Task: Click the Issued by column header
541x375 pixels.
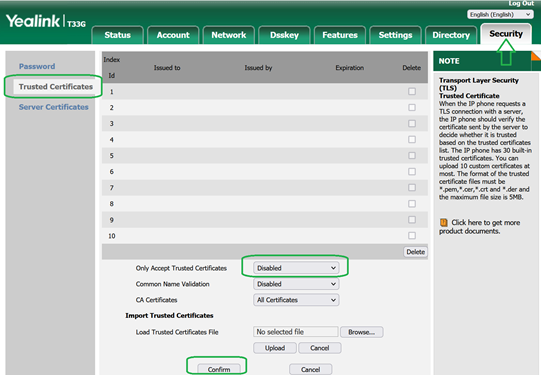Action: [x=258, y=68]
